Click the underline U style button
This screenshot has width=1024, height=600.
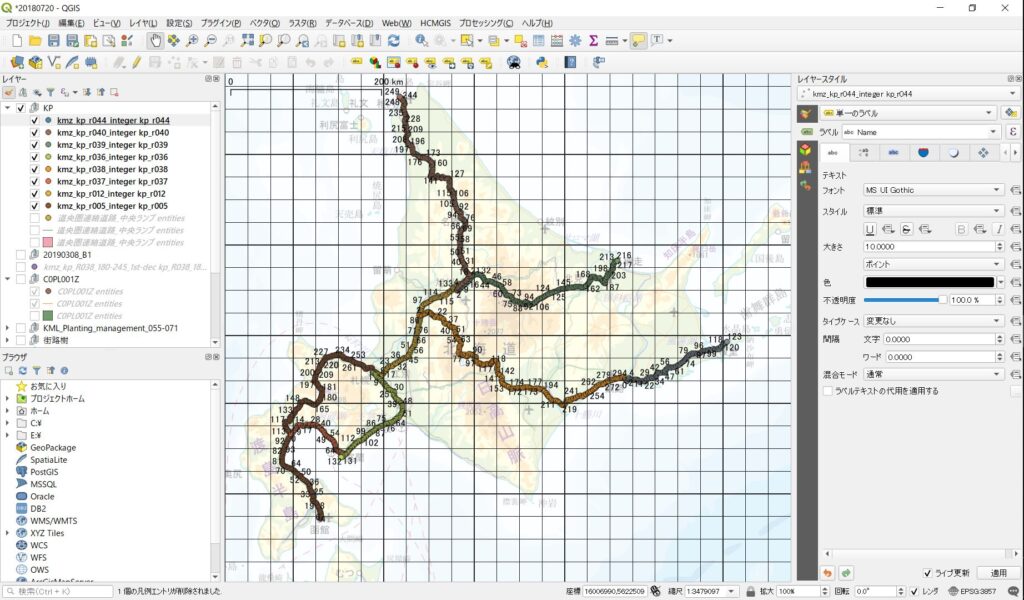click(x=870, y=229)
